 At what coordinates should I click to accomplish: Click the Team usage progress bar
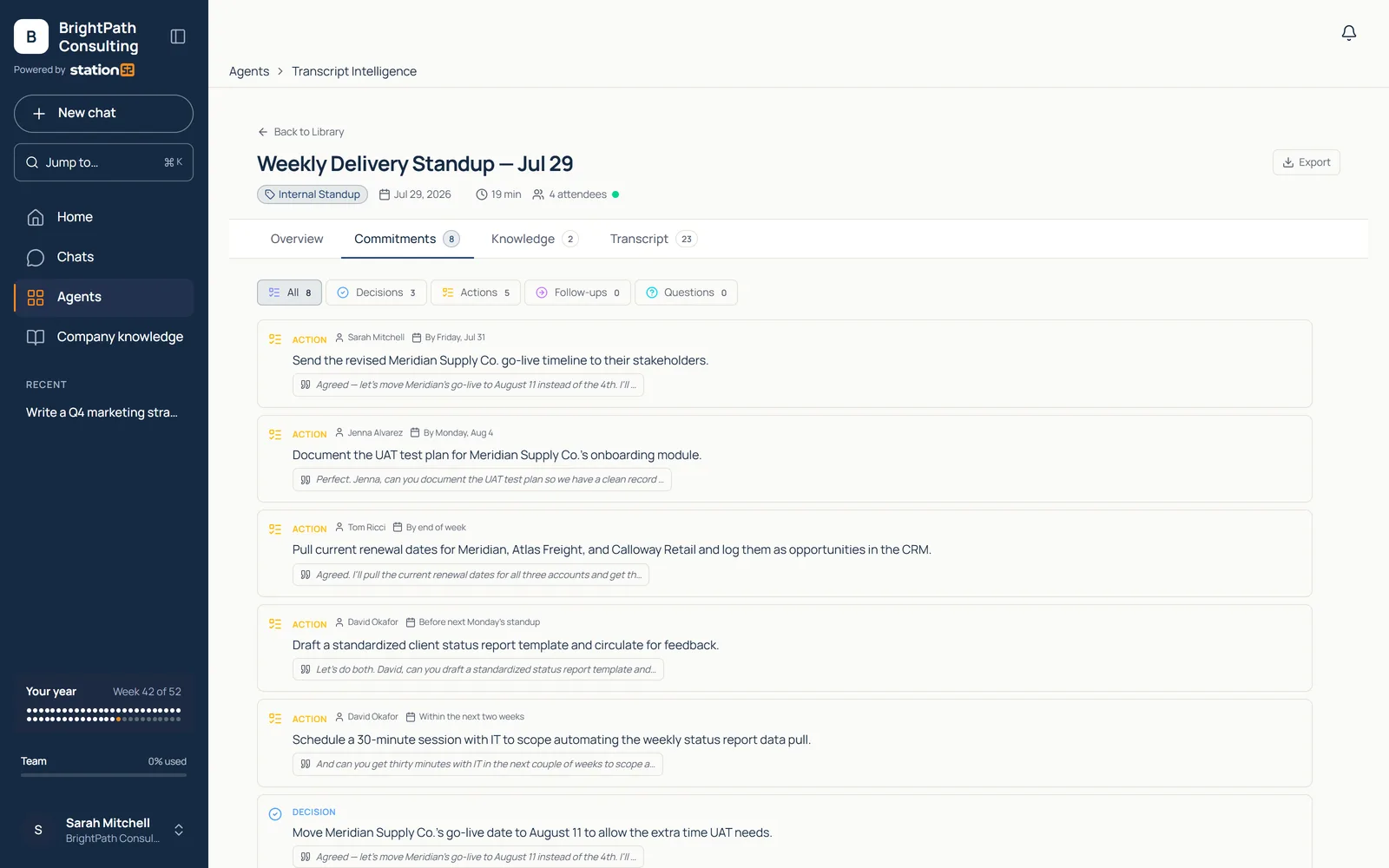pos(103,774)
